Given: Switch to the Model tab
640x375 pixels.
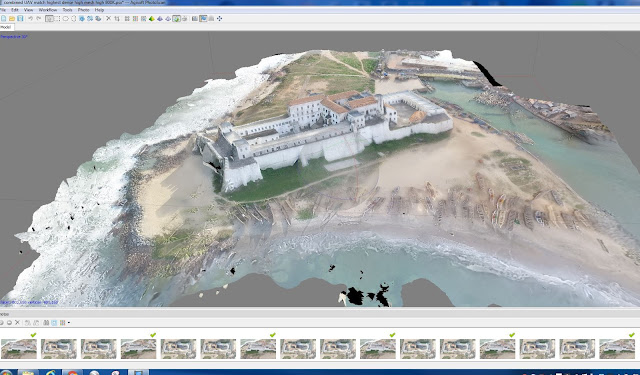Looking at the screenshot, I should tap(6, 27).
